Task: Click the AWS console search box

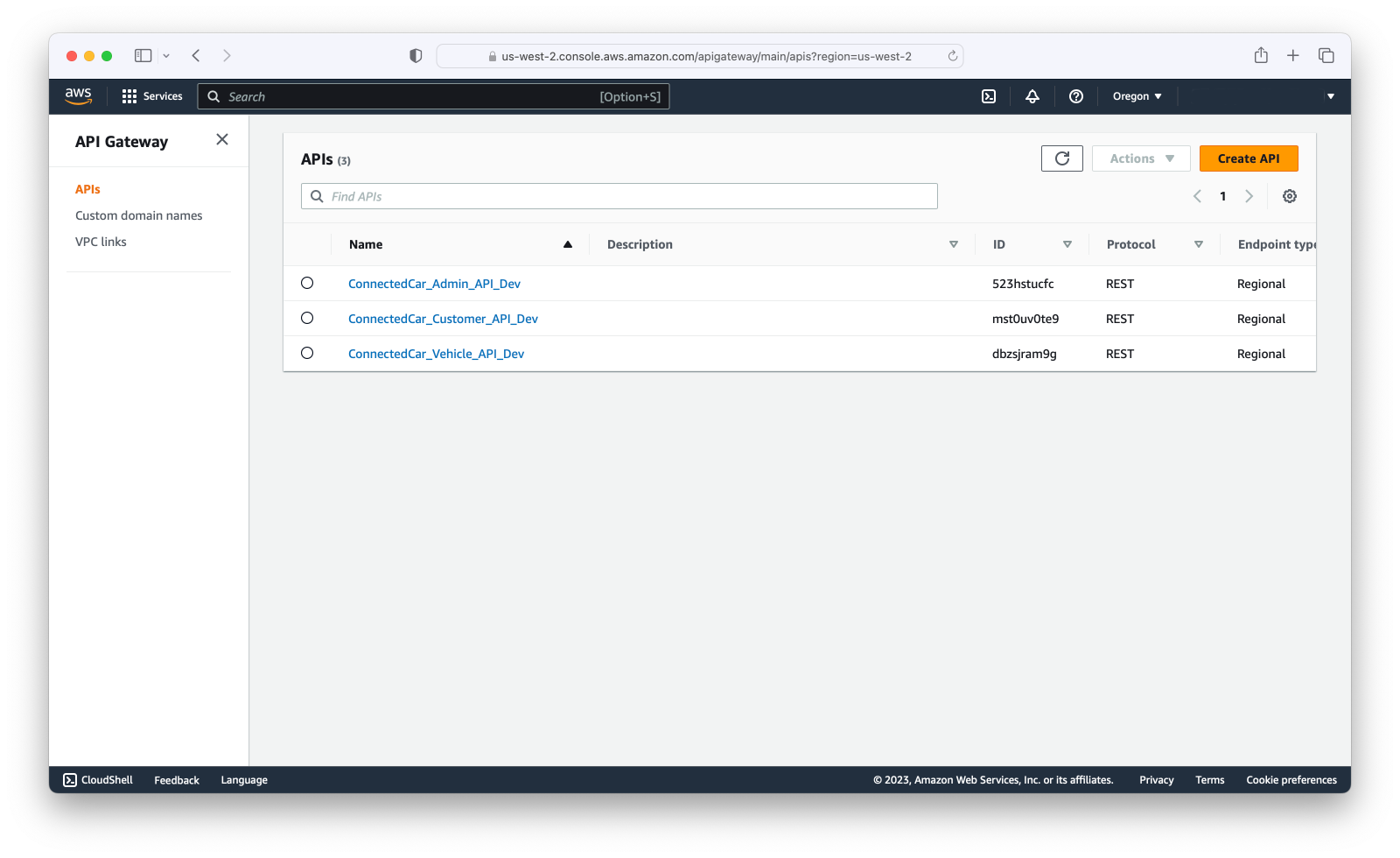Action: pos(434,96)
